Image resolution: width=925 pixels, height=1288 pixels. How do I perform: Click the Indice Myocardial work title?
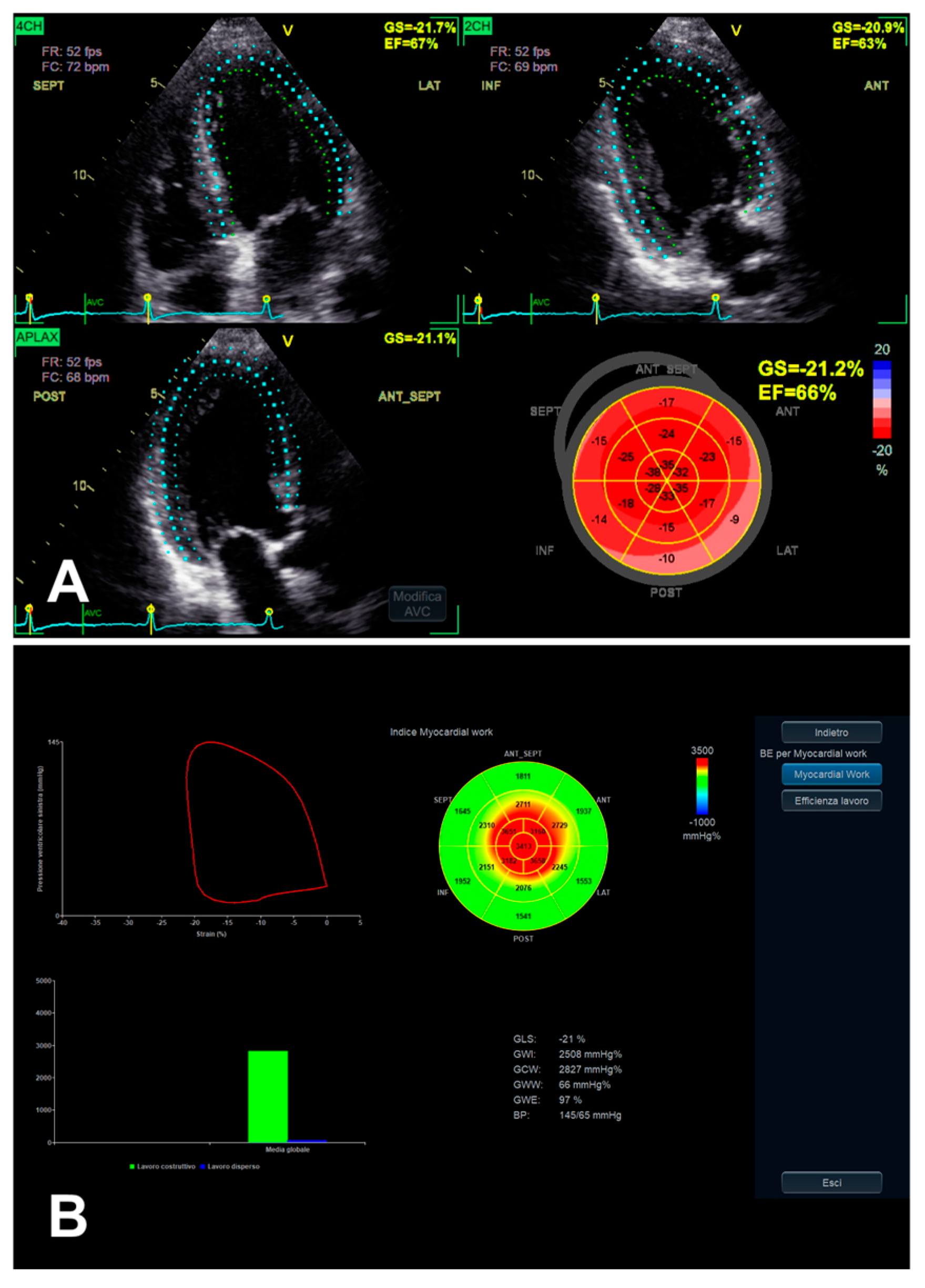[441, 732]
